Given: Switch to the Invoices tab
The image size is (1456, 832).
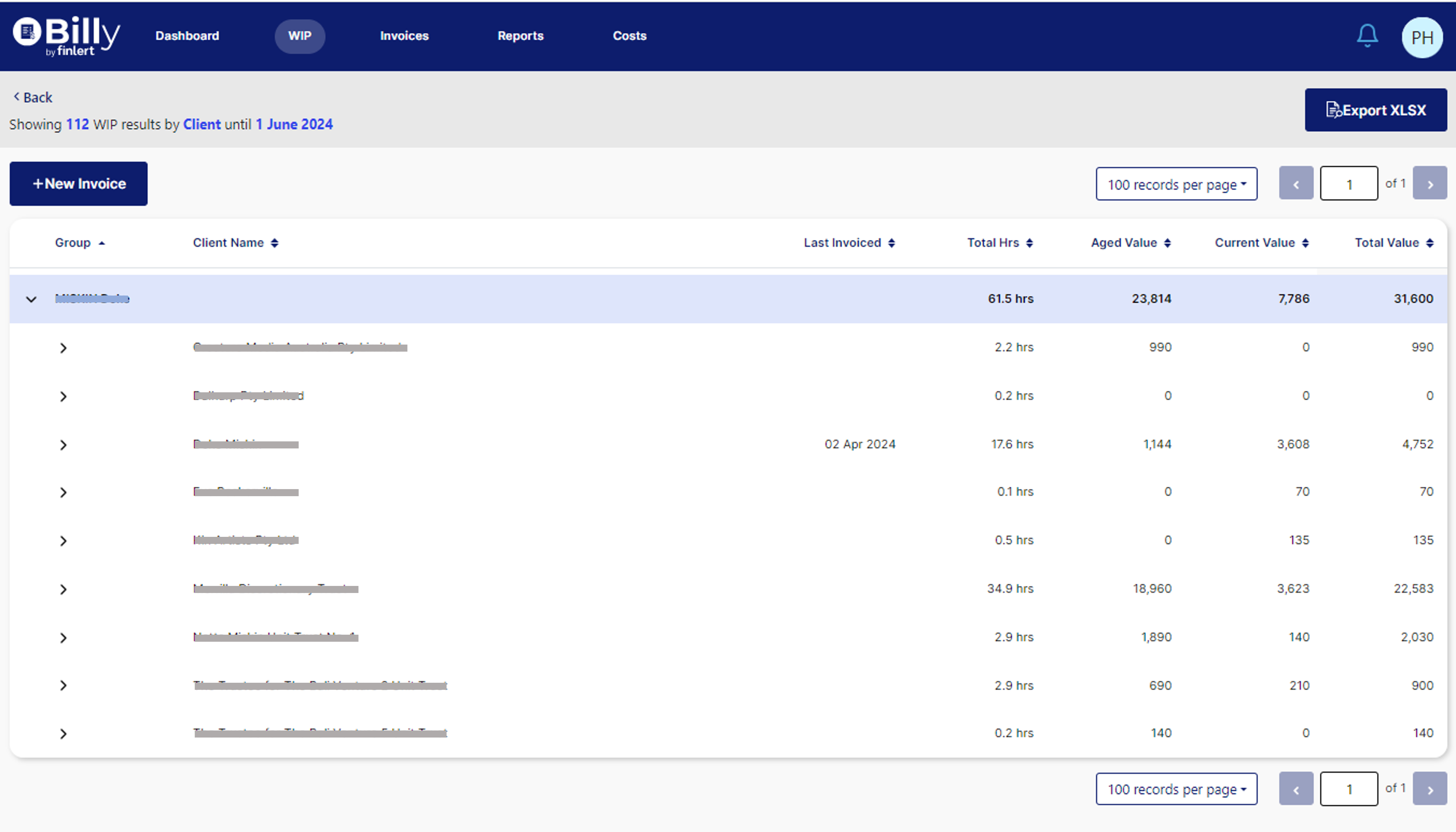Looking at the screenshot, I should pos(404,36).
